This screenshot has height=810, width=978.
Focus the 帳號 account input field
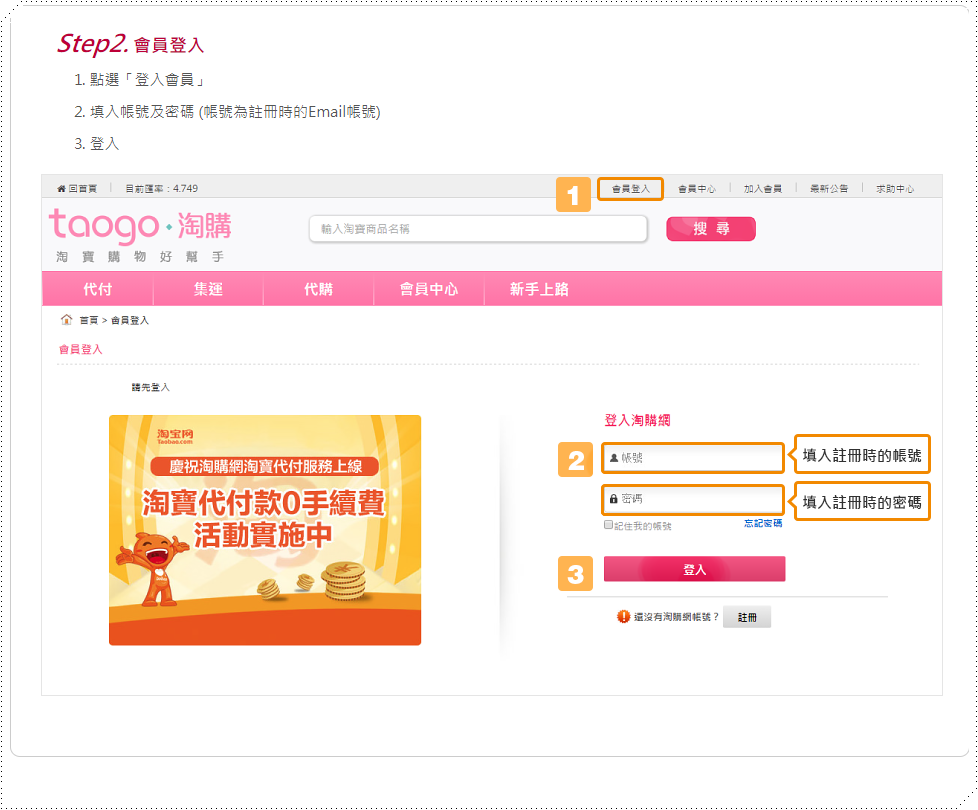coord(692,458)
